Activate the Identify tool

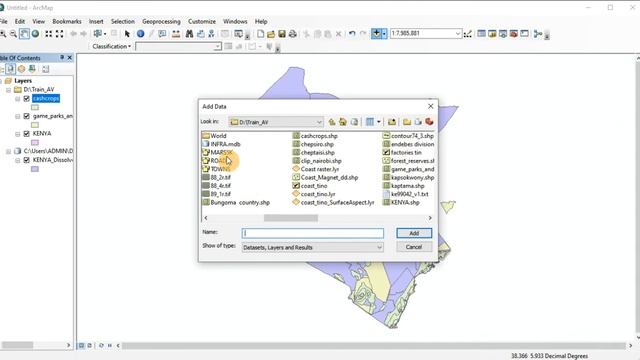click(140, 34)
